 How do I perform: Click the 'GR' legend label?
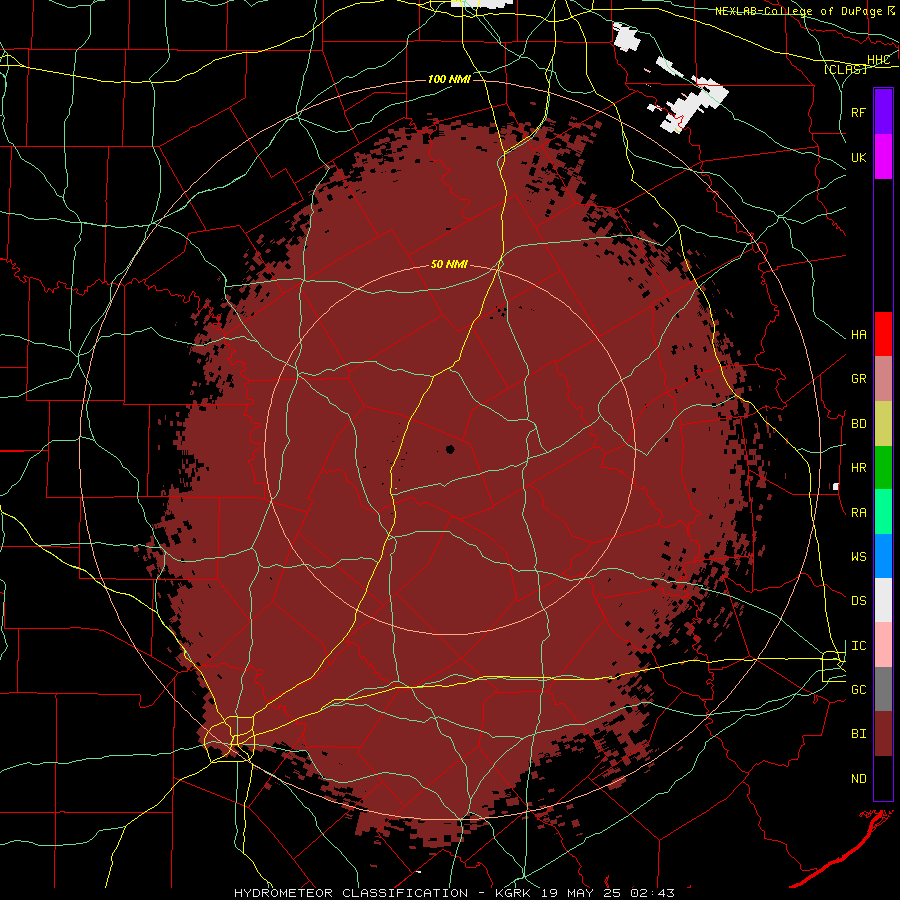859,379
